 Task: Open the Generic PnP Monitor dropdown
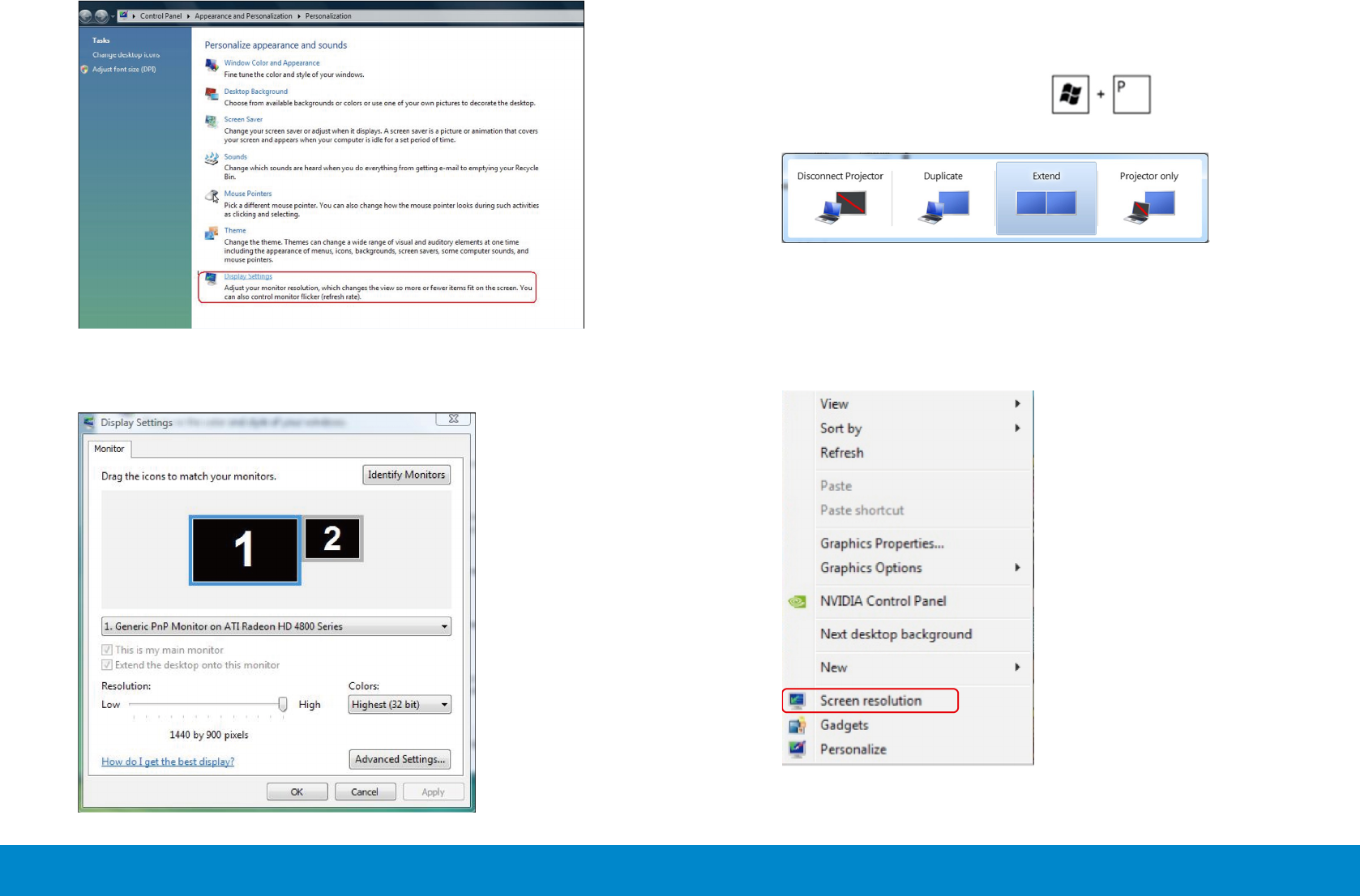click(x=276, y=626)
